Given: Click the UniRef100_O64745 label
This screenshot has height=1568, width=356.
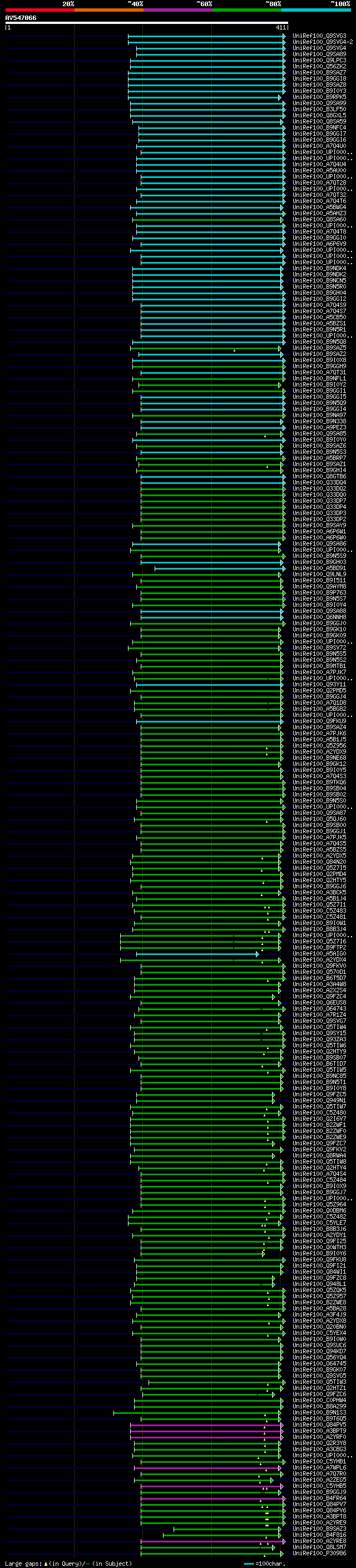Looking at the screenshot, I should pos(319,1363).
